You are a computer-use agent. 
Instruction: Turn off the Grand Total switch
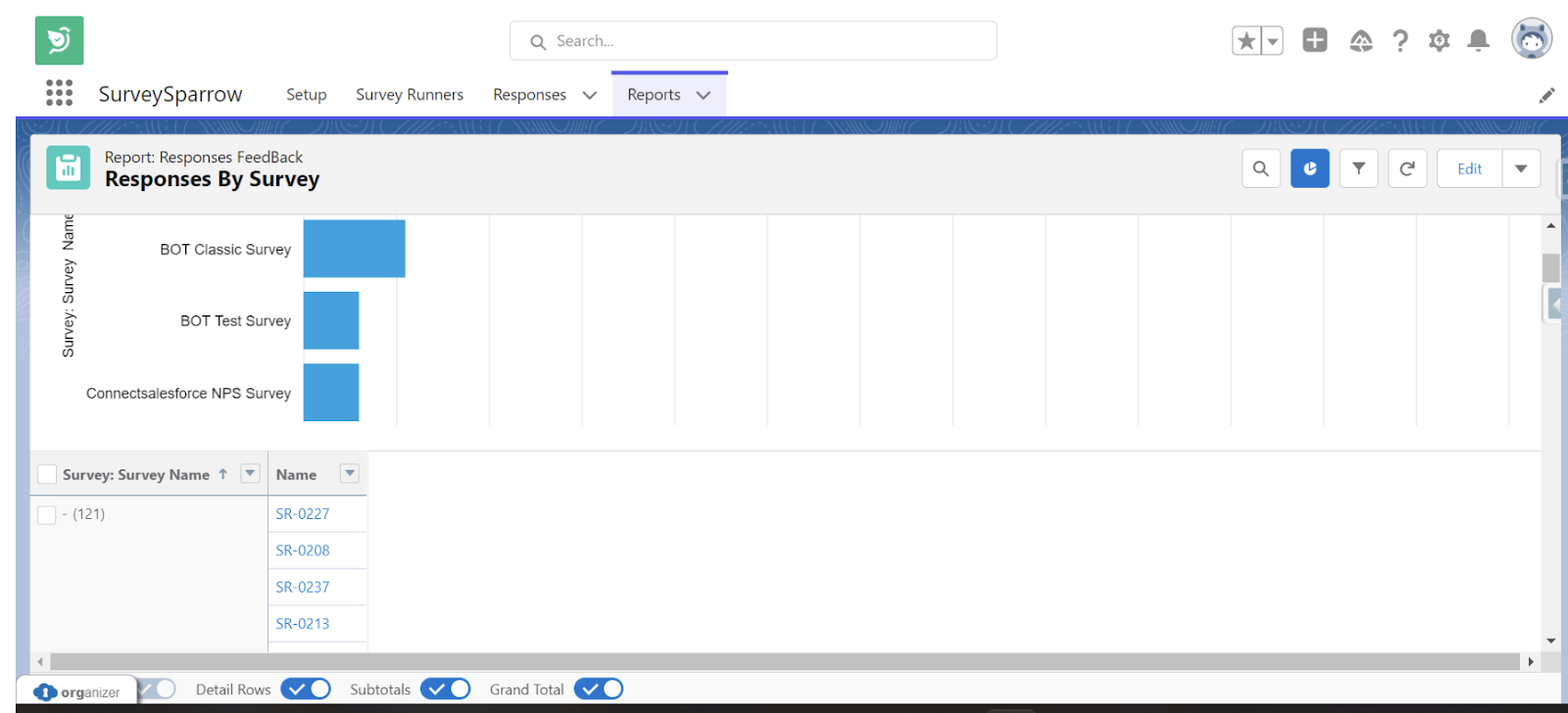[599, 689]
